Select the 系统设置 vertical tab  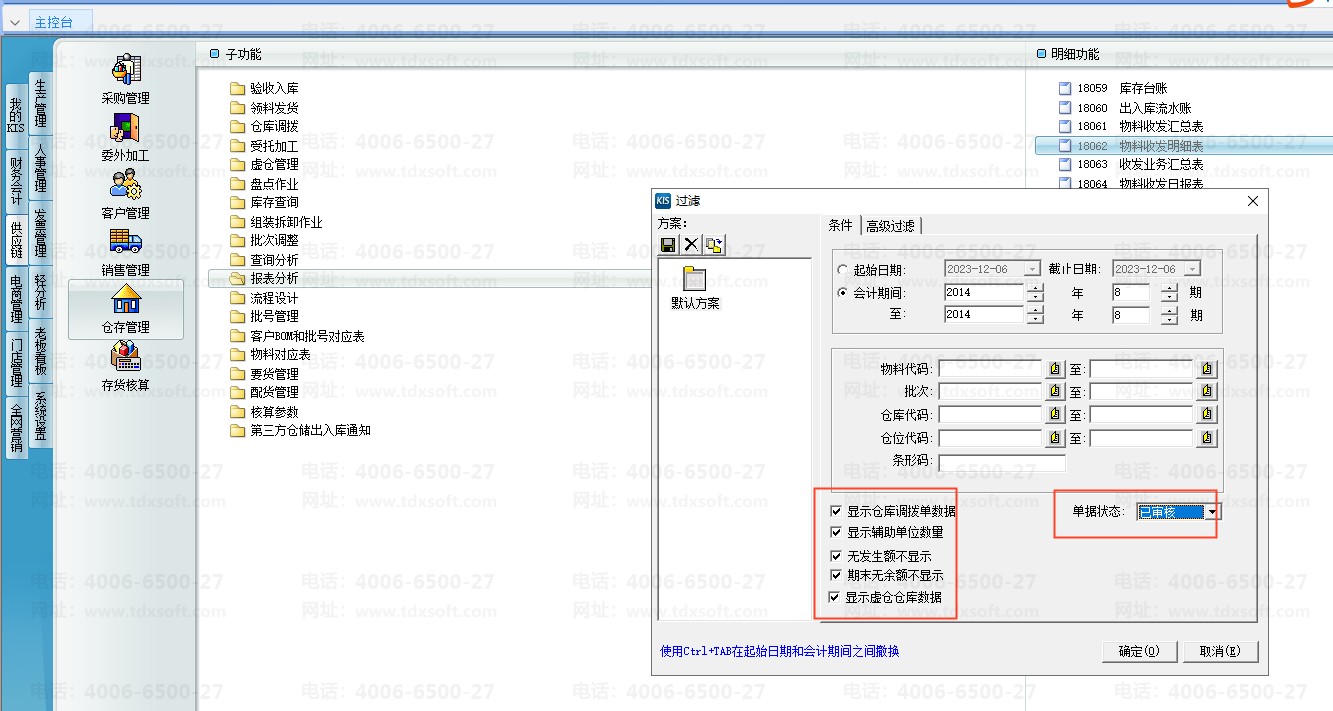point(40,416)
